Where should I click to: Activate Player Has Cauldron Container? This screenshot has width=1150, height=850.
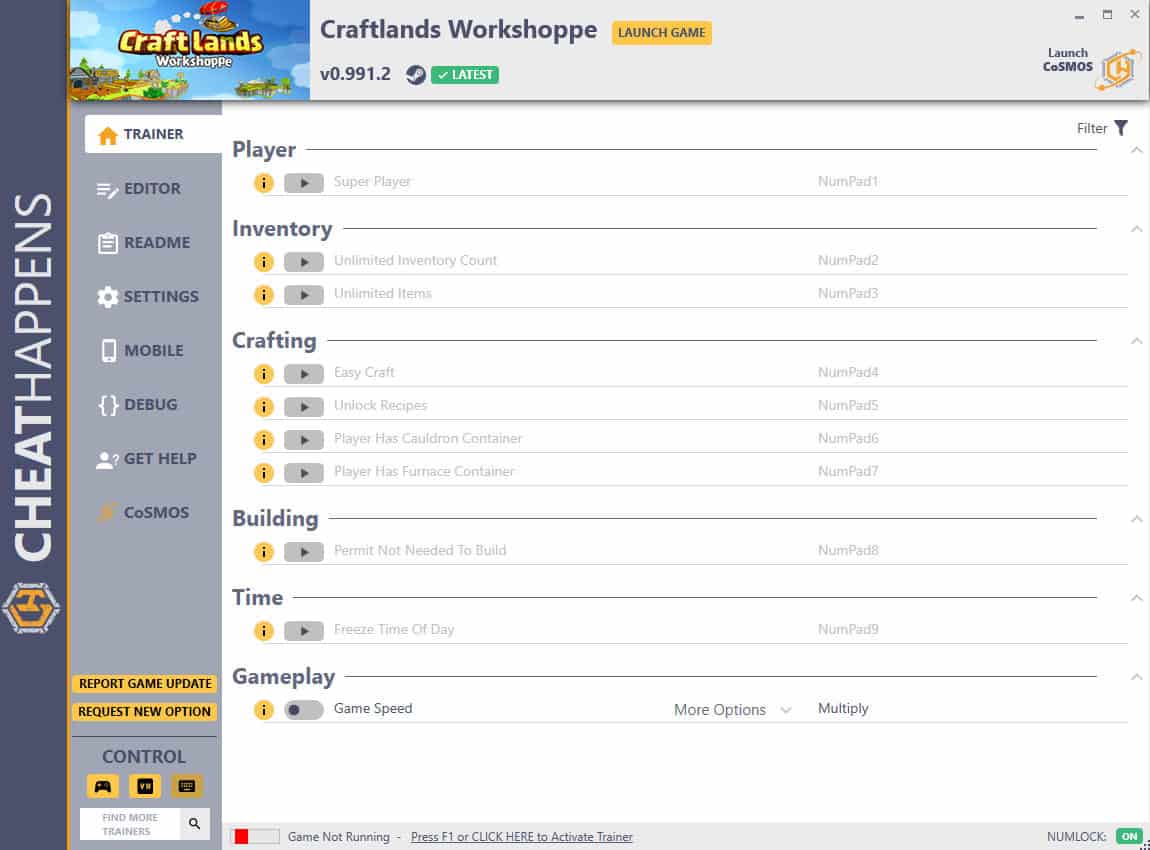point(304,440)
